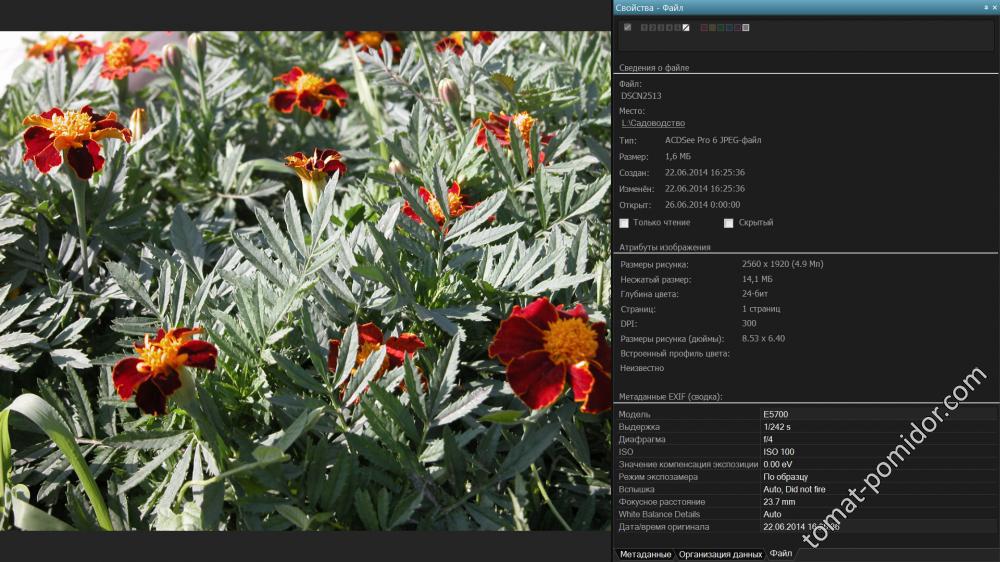The image size is (1000, 562).
Task: Switch to the Метаданные tab
Action: click(x=645, y=554)
